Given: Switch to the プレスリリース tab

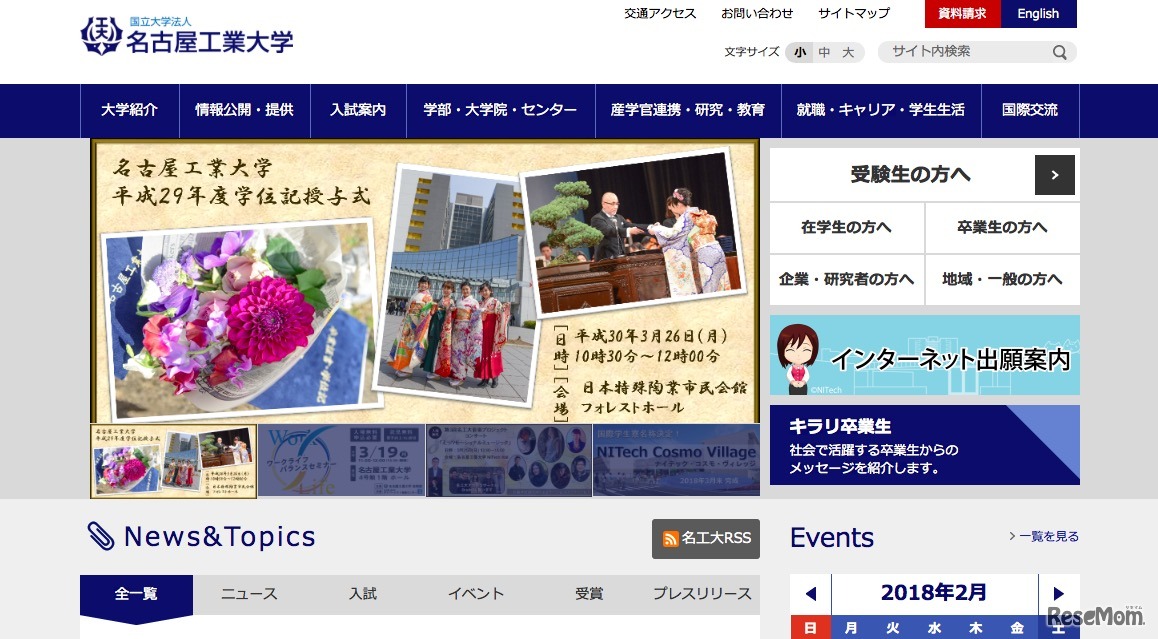Looking at the screenshot, I should point(702,593).
